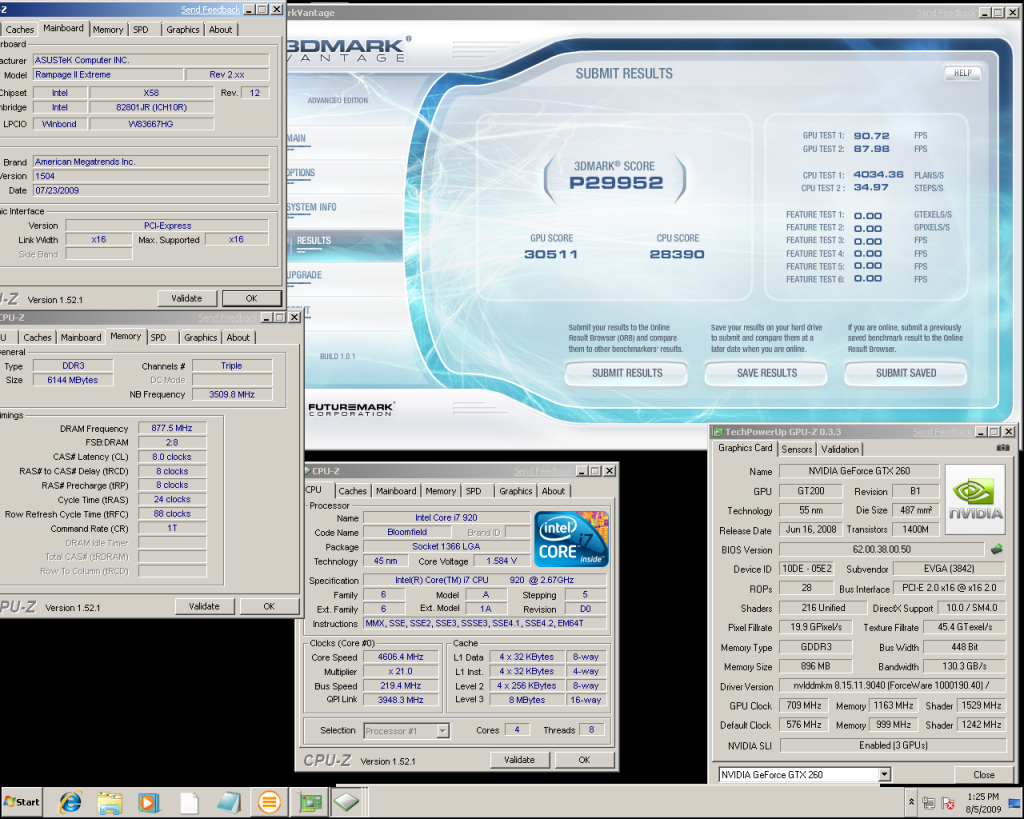The image size is (1024, 819).
Task: Click the Save Results button
Action: click(766, 373)
